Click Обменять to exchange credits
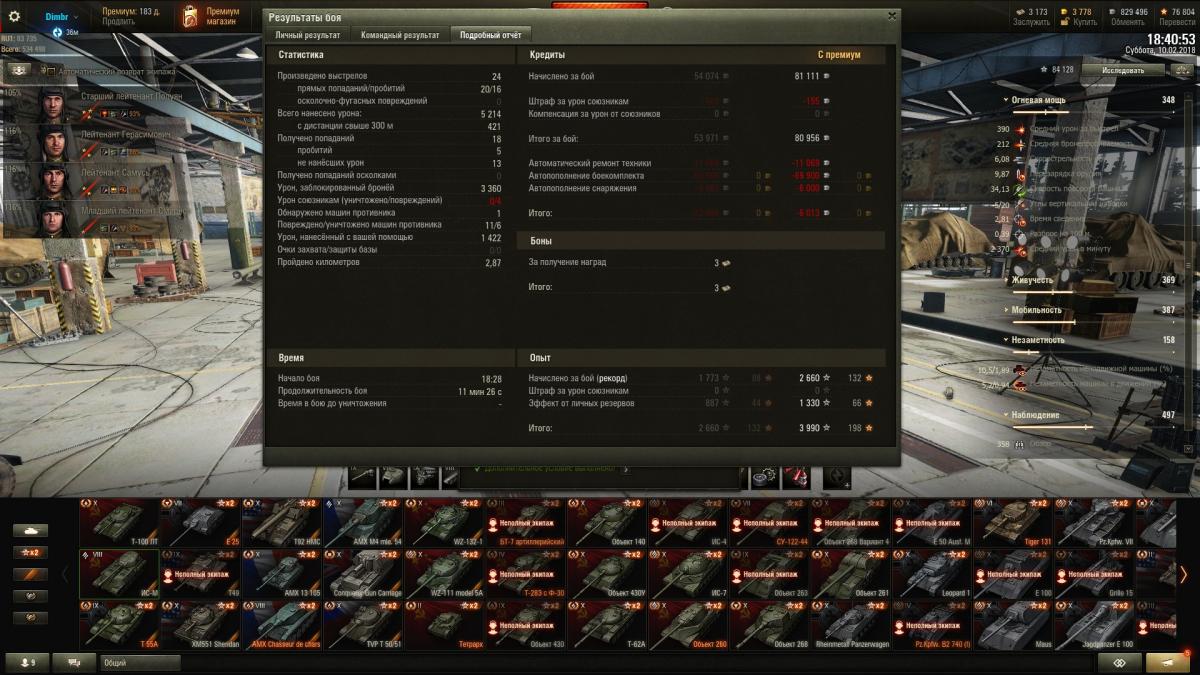 (1128, 21)
